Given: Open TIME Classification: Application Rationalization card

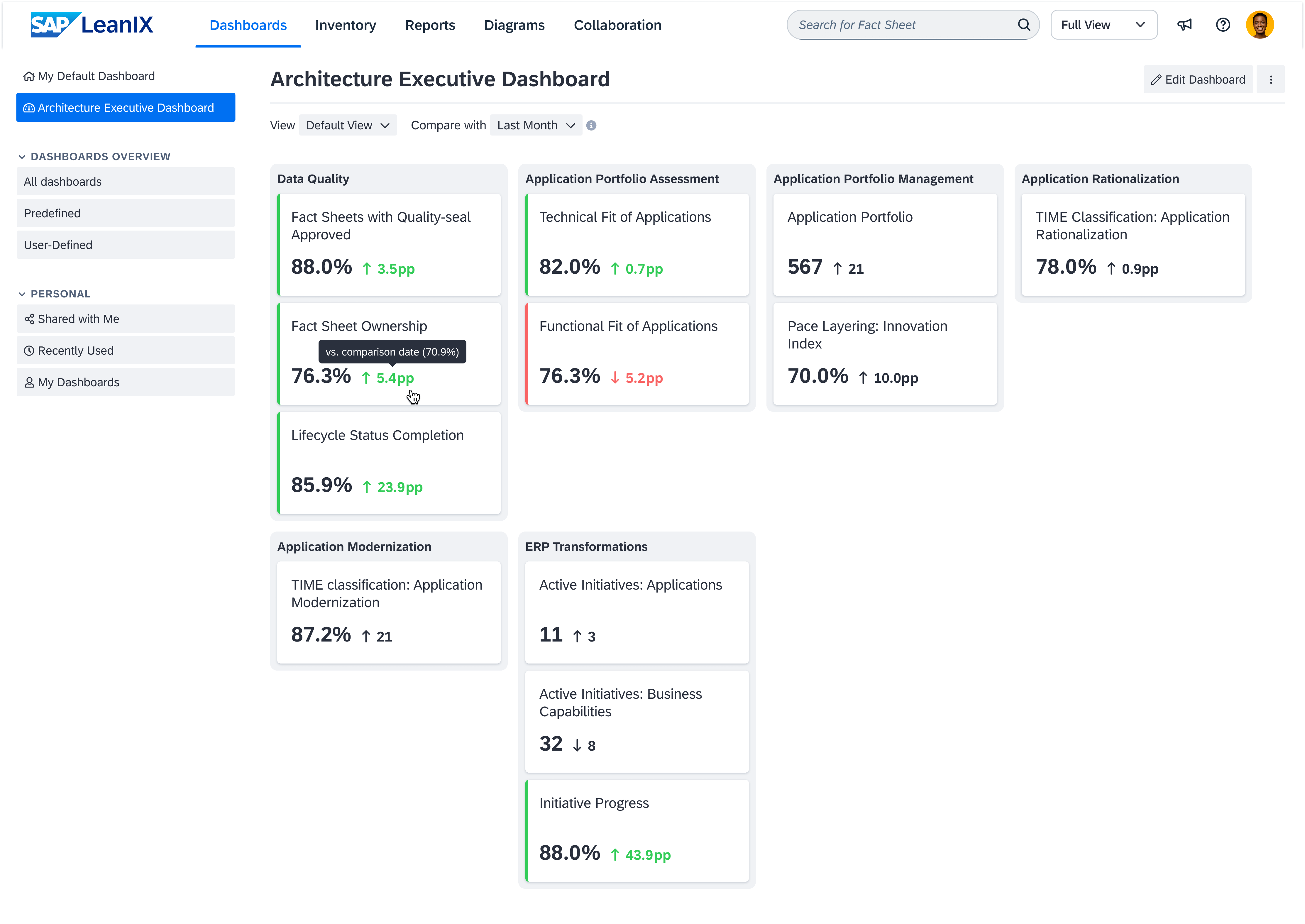Looking at the screenshot, I should pos(1133,245).
